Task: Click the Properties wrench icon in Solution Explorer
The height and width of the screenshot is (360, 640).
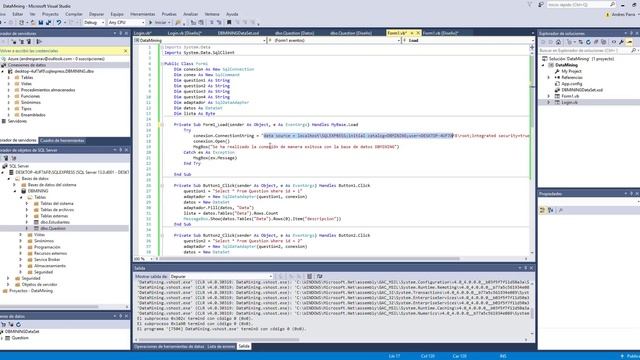Action: point(621,42)
